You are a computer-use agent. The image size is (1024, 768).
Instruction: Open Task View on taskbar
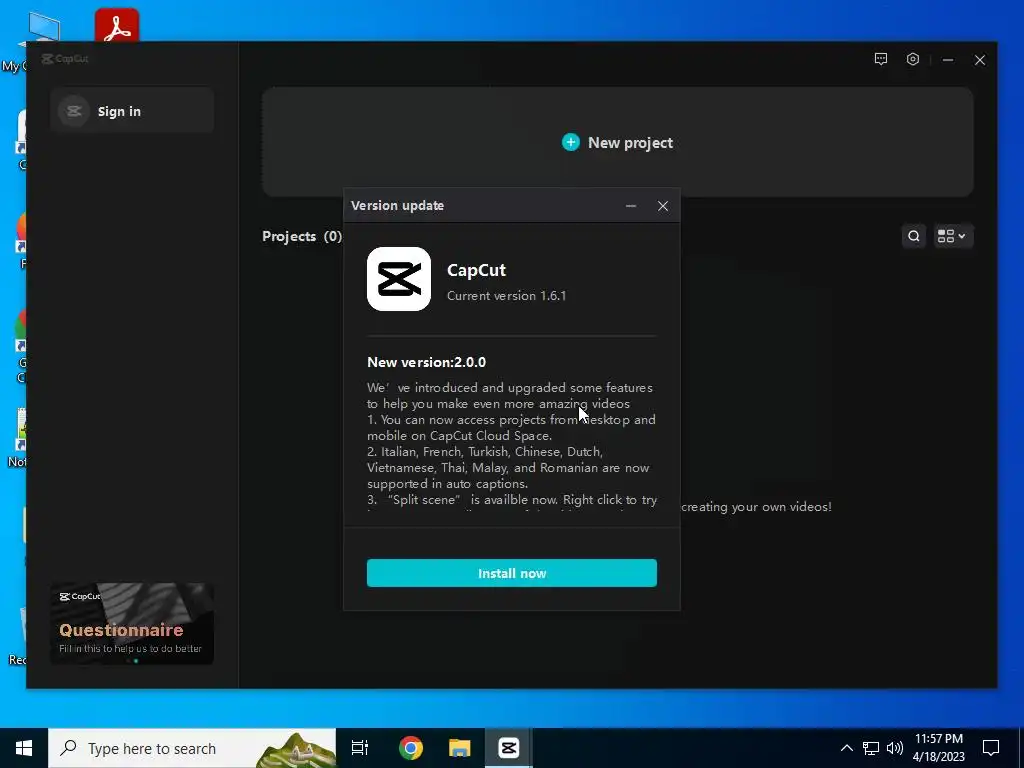point(360,748)
